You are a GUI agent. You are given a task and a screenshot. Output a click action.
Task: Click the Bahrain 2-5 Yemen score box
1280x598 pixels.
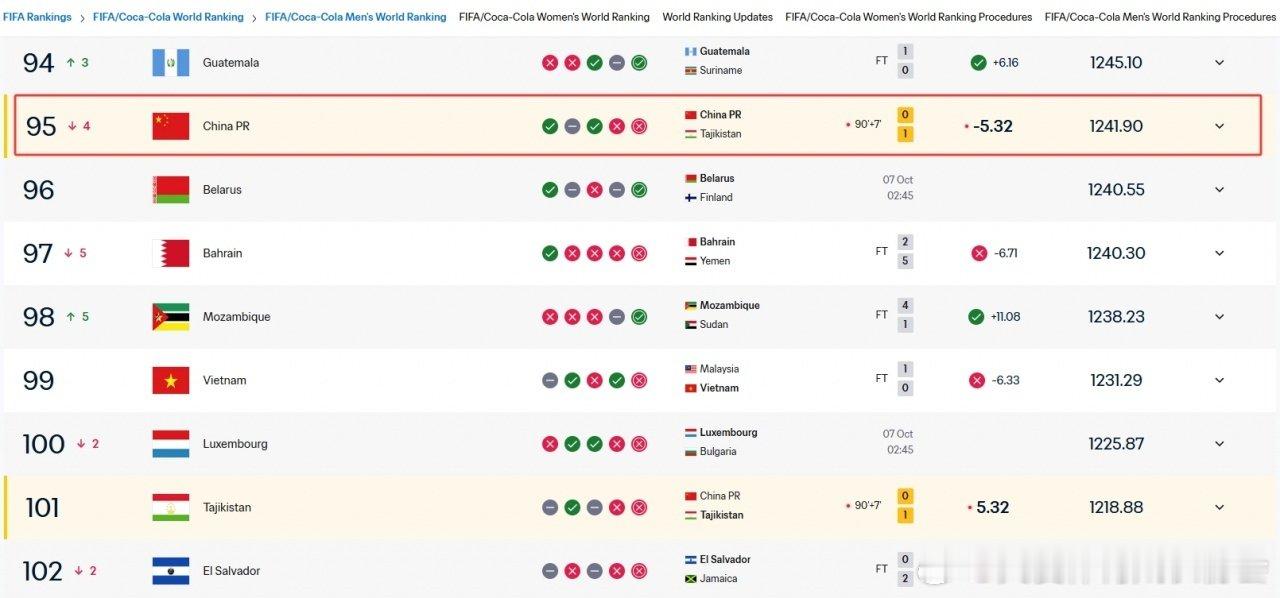point(905,252)
